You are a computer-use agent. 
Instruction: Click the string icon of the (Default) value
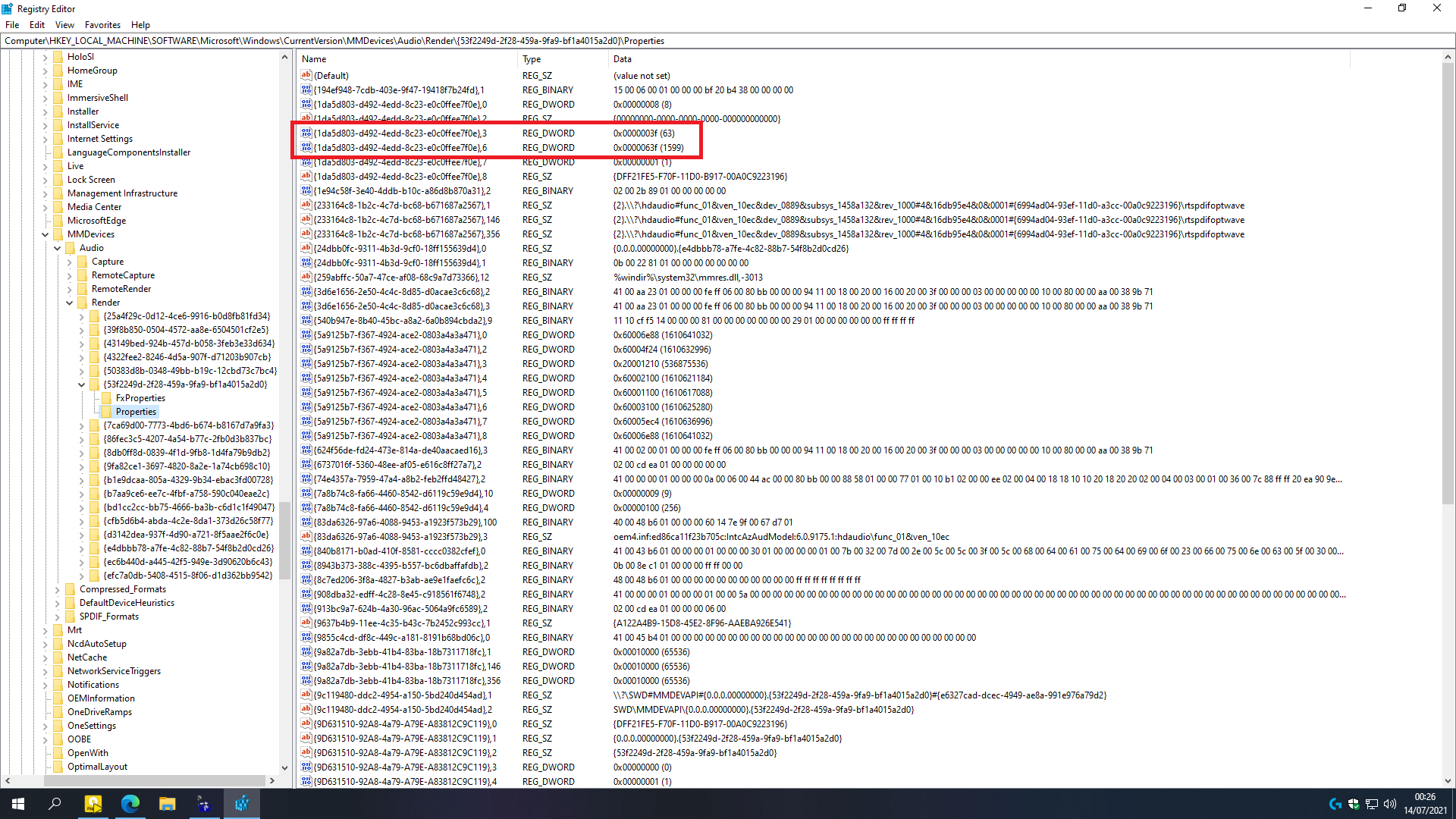306,75
